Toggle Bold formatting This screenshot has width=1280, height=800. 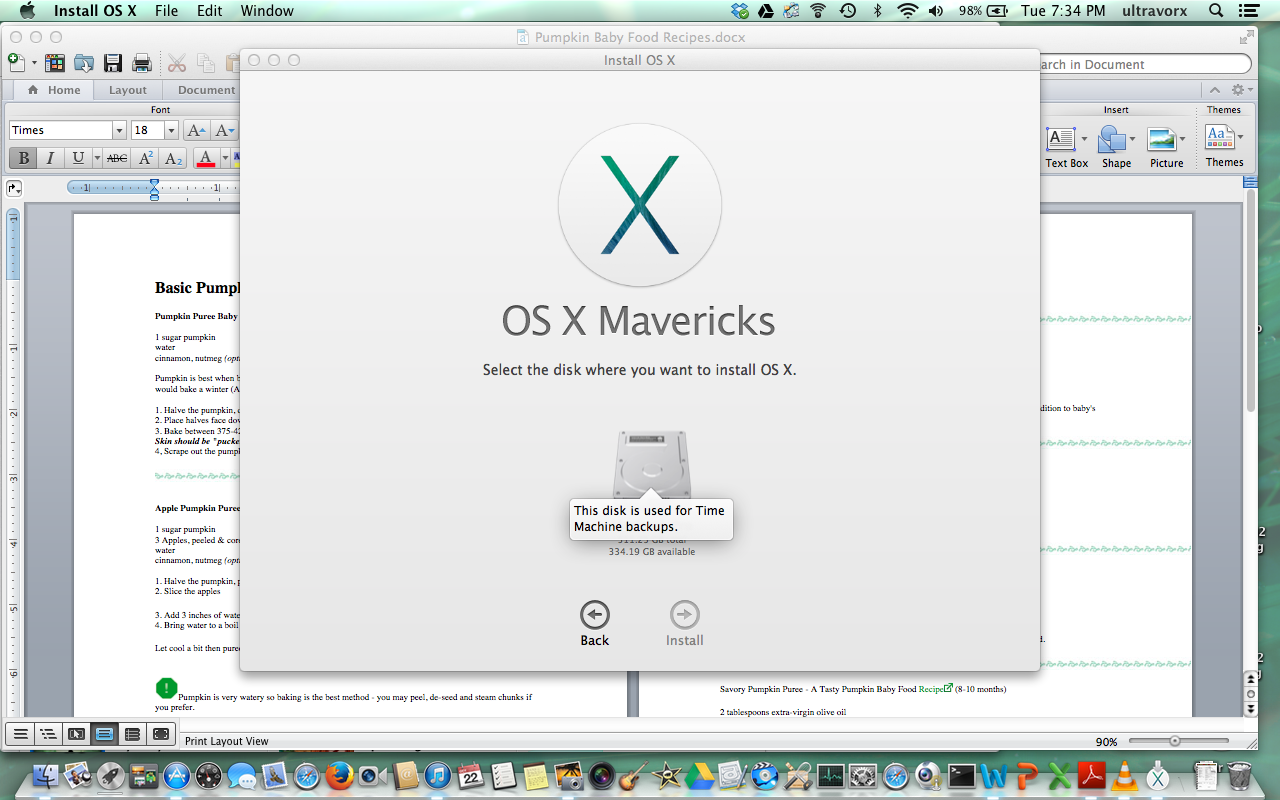coord(23,158)
